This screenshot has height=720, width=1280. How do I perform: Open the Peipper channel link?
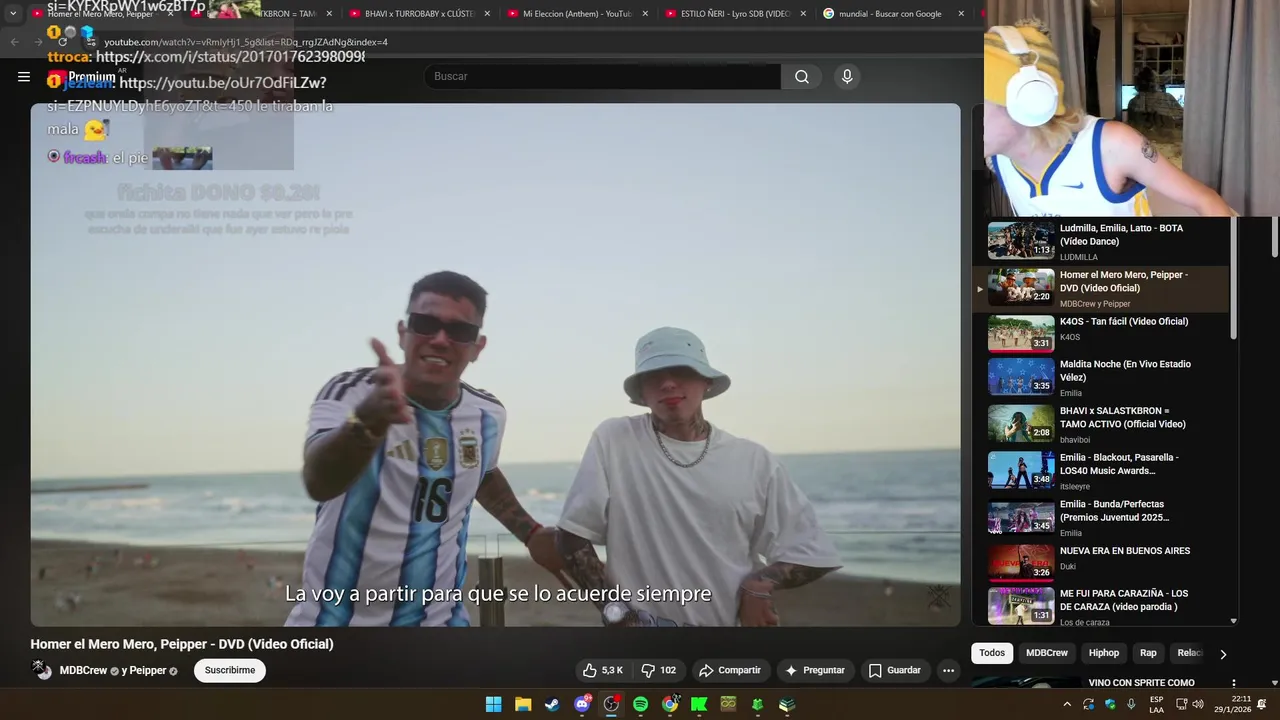[148, 670]
